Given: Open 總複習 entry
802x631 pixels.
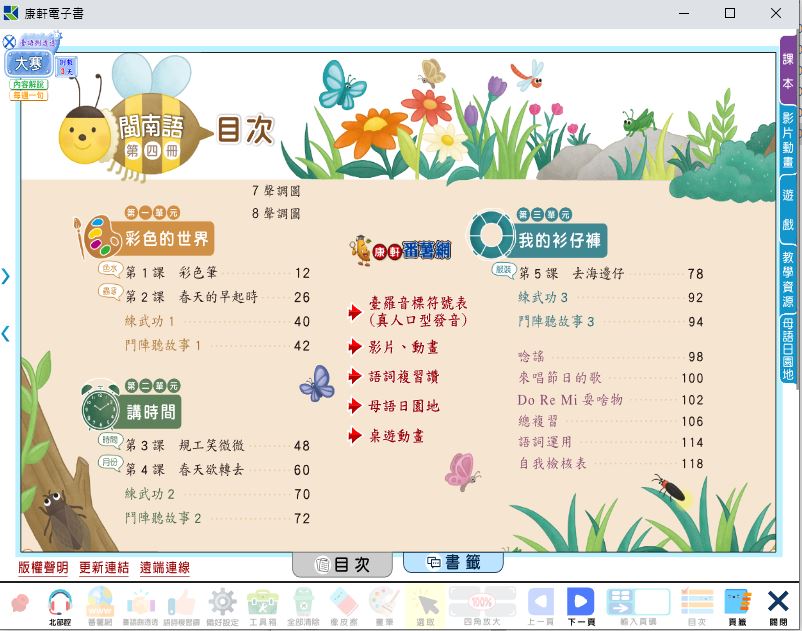Looking at the screenshot, I should 611,421.
